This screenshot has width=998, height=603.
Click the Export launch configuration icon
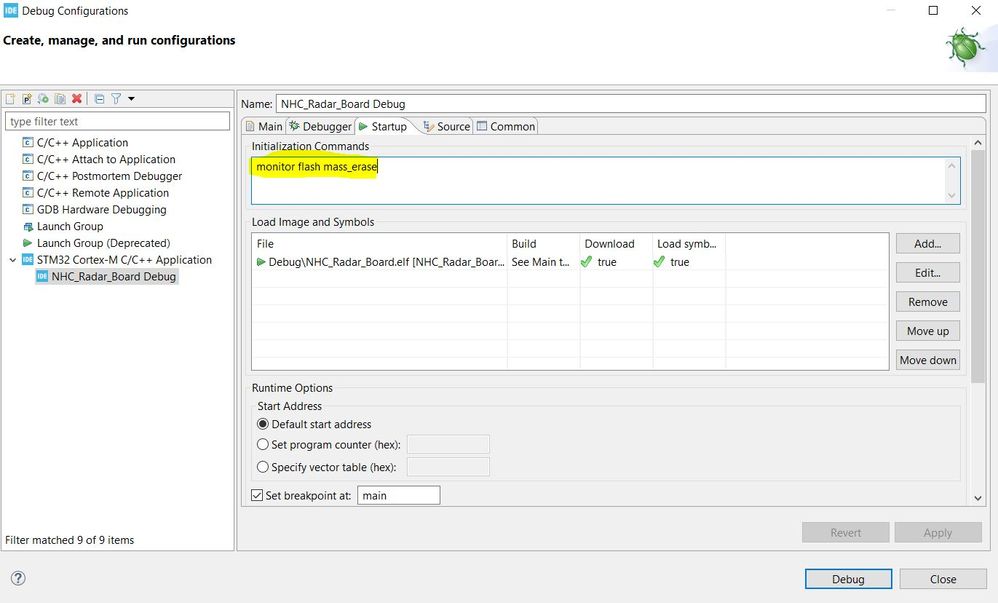click(x=43, y=99)
